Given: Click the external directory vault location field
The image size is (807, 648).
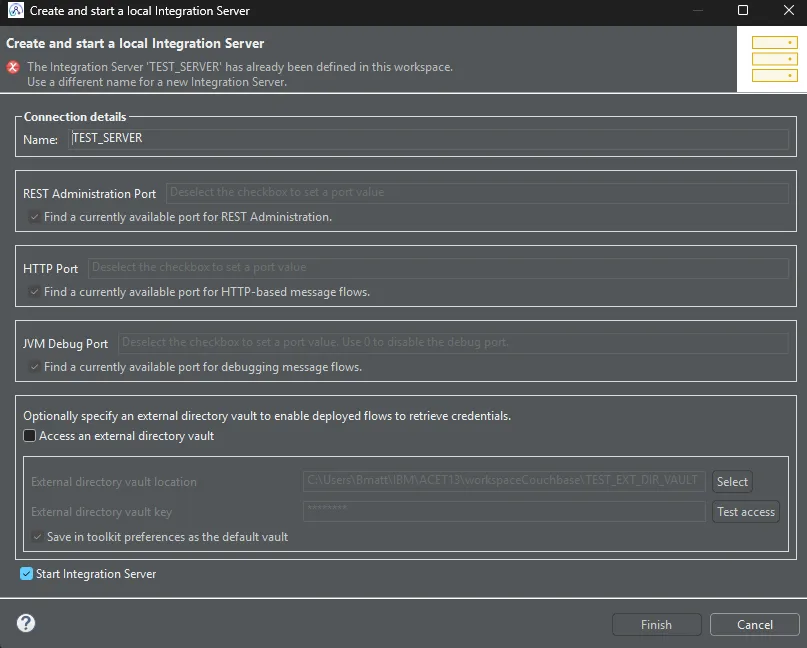Looking at the screenshot, I should pyautogui.click(x=504, y=481).
